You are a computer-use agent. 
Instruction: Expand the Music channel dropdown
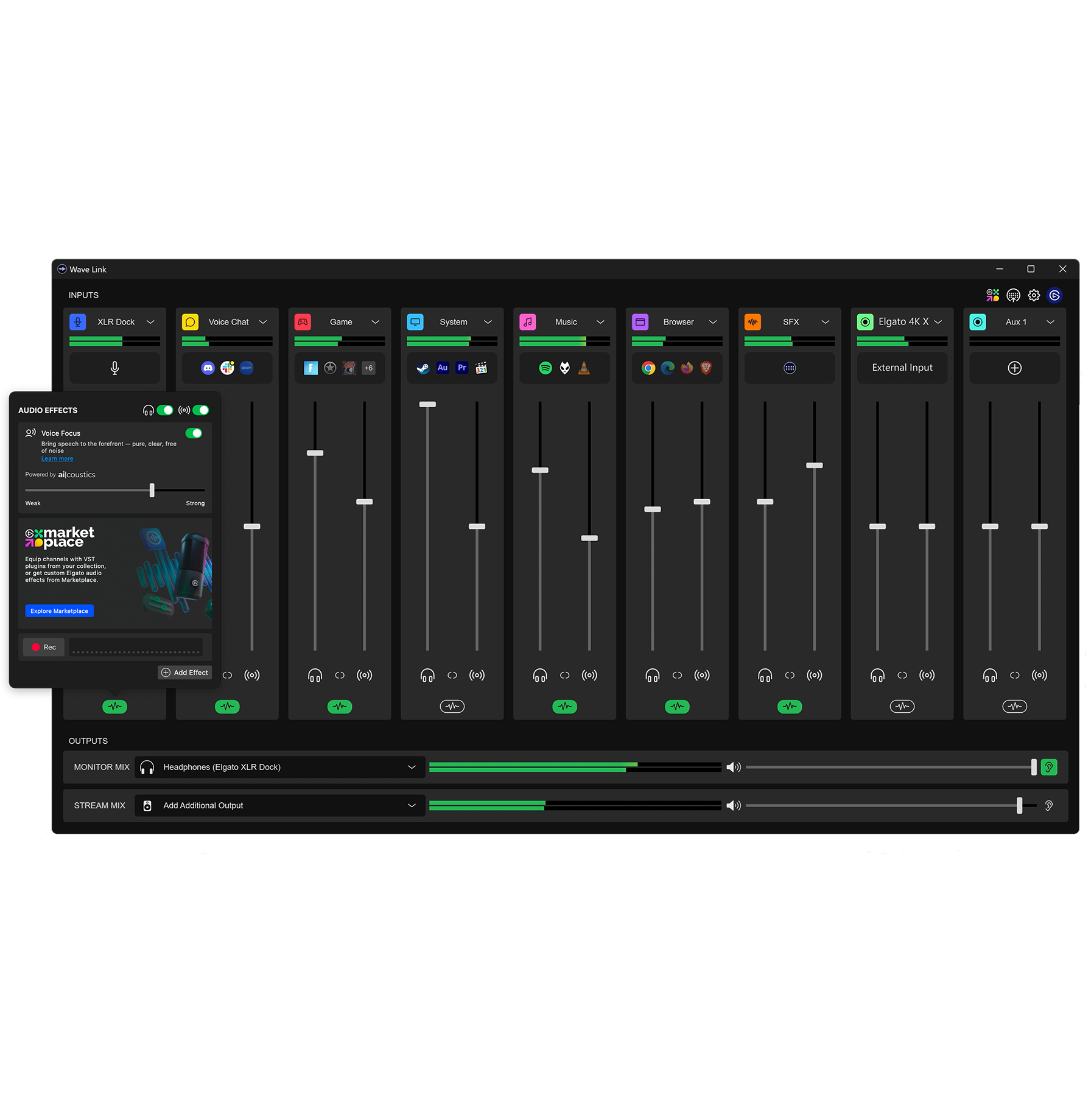point(600,322)
